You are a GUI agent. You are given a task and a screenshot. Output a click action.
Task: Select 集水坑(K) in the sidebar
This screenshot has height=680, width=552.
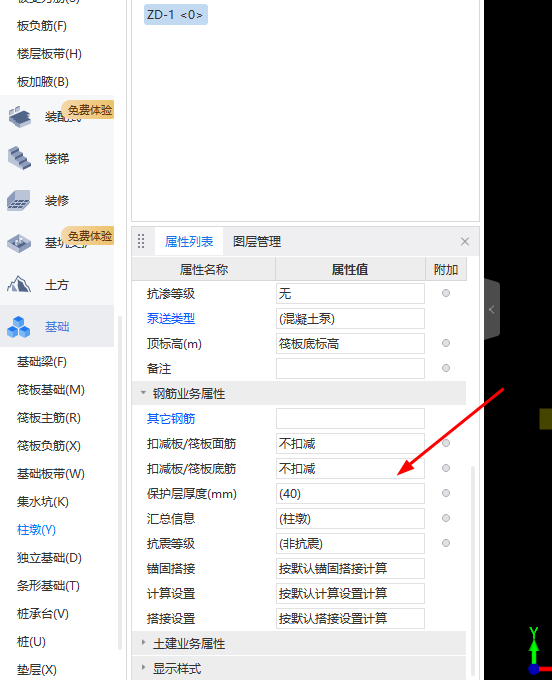point(42,502)
